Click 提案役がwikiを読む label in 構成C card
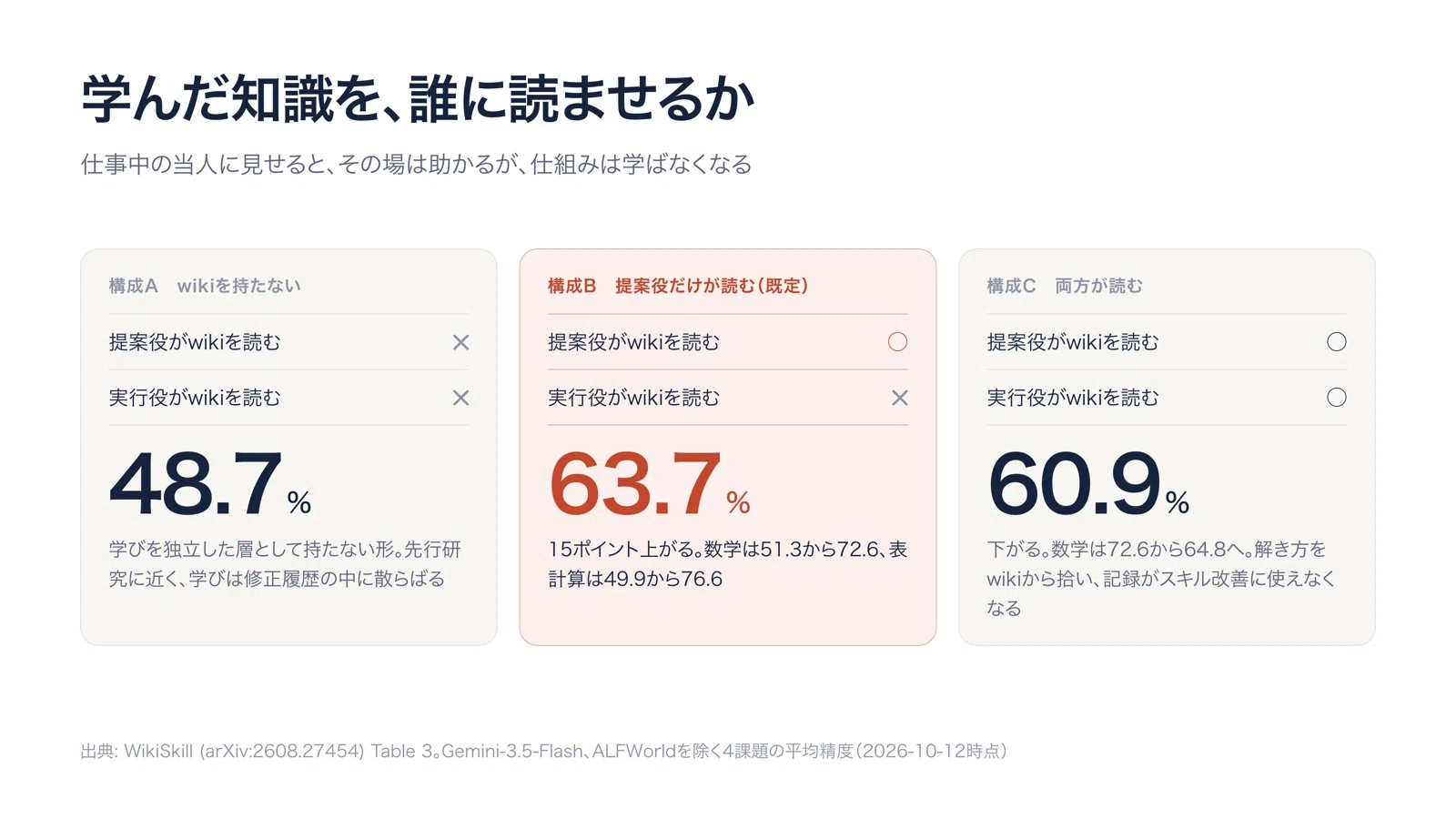 coord(1073,342)
